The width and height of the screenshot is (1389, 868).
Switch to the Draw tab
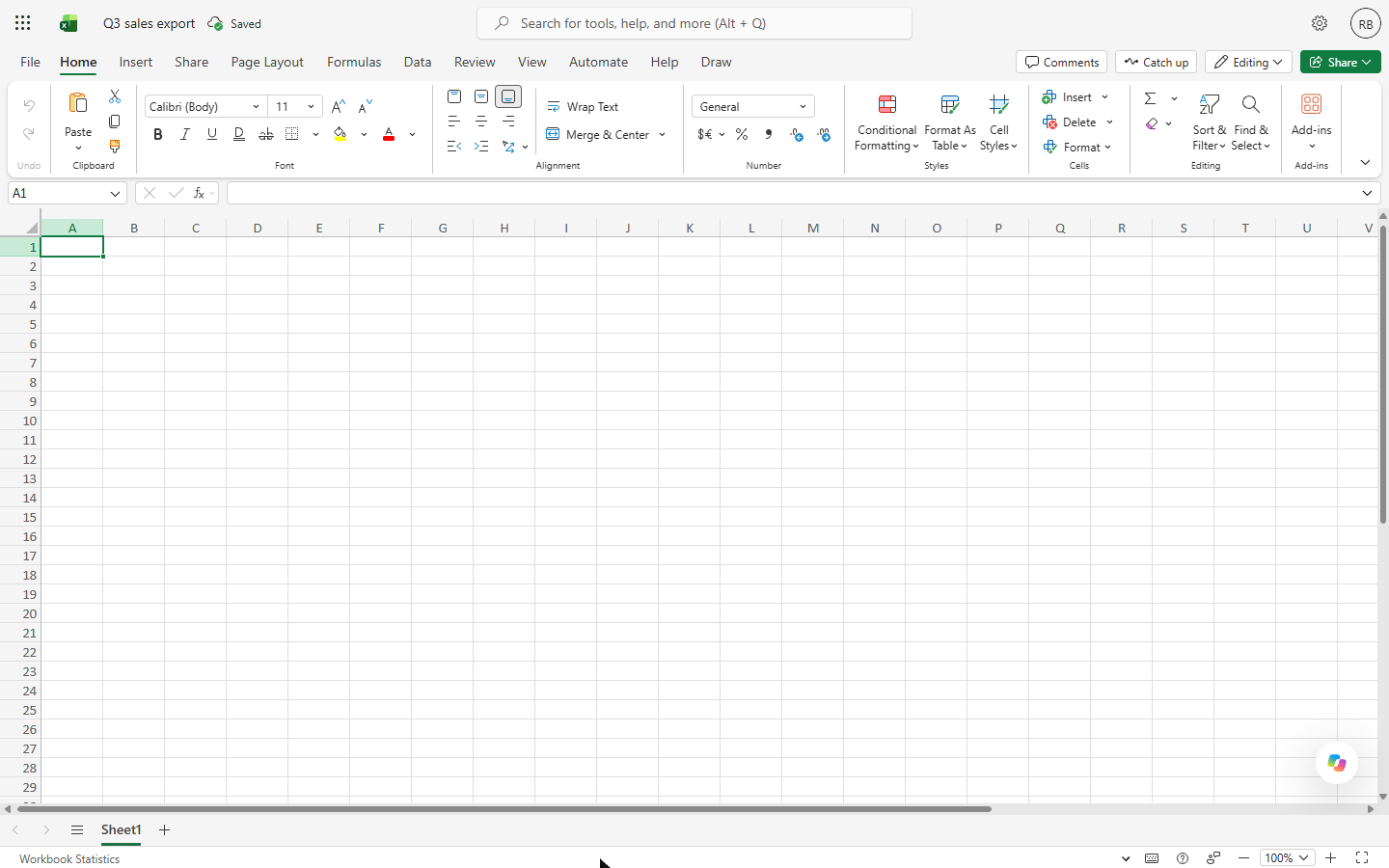point(716,62)
